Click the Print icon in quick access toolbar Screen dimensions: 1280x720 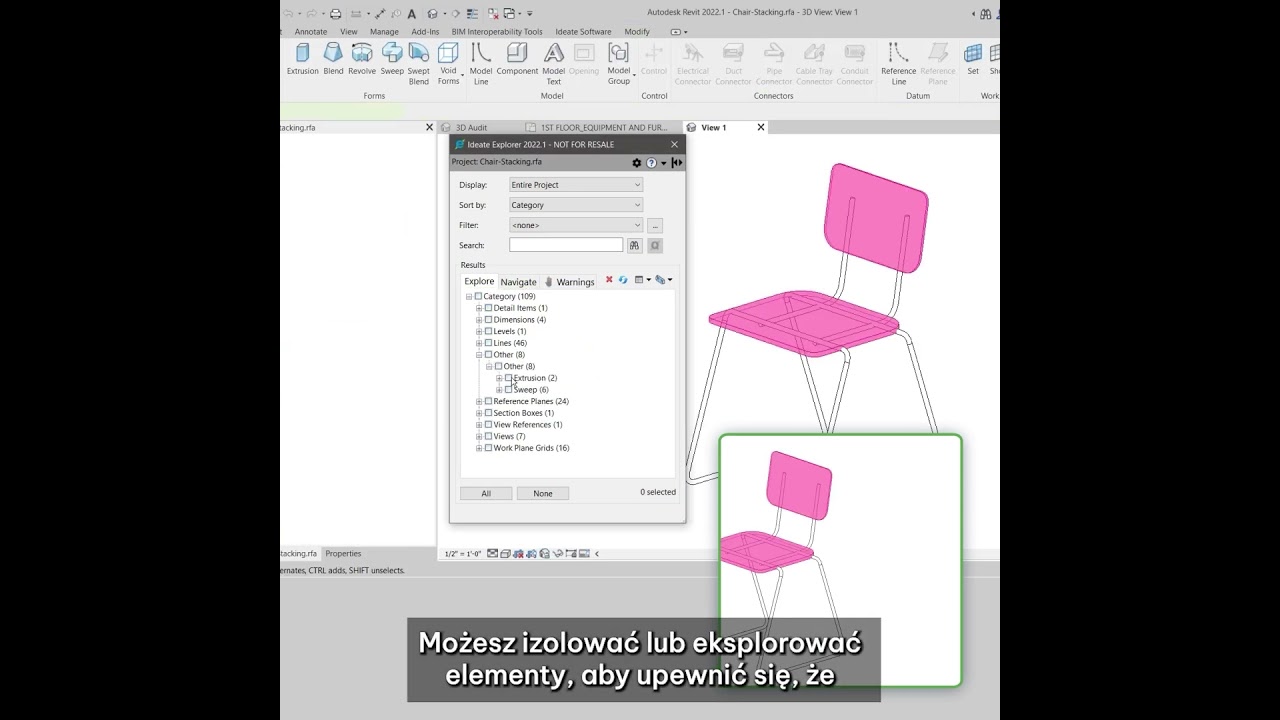point(335,14)
